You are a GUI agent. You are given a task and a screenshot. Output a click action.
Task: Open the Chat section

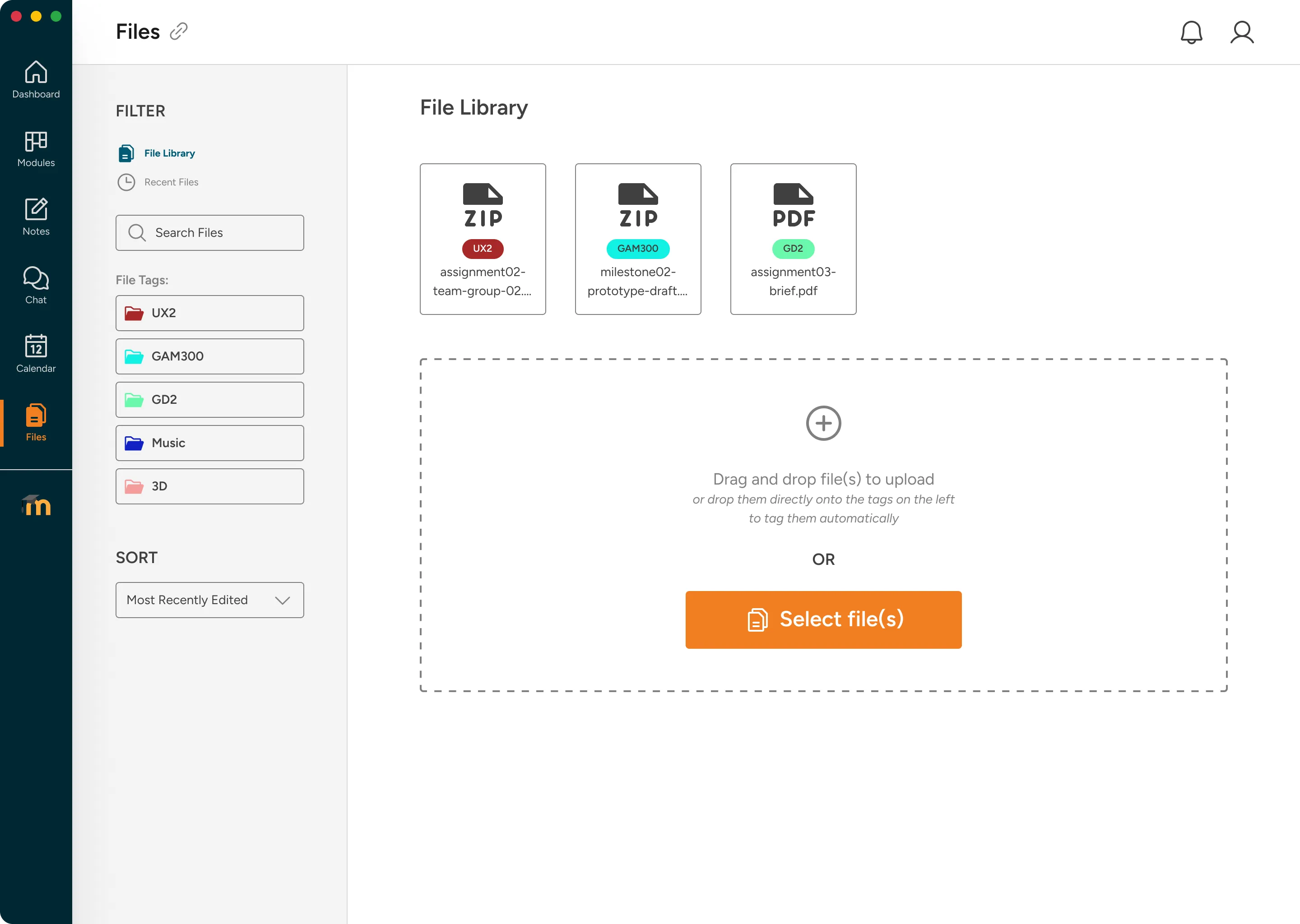coord(36,286)
